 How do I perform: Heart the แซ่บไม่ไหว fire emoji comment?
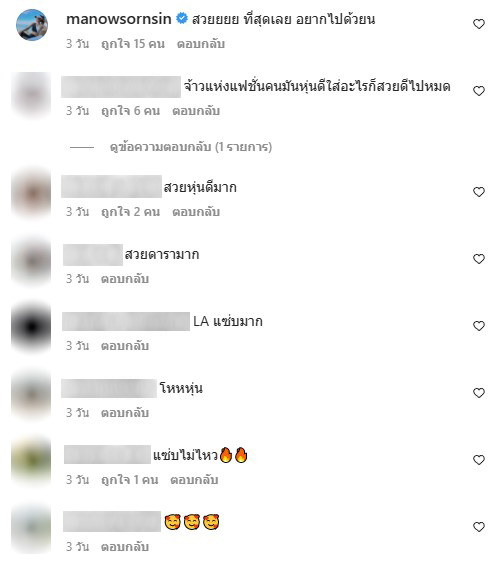pyautogui.click(x=479, y=460)
